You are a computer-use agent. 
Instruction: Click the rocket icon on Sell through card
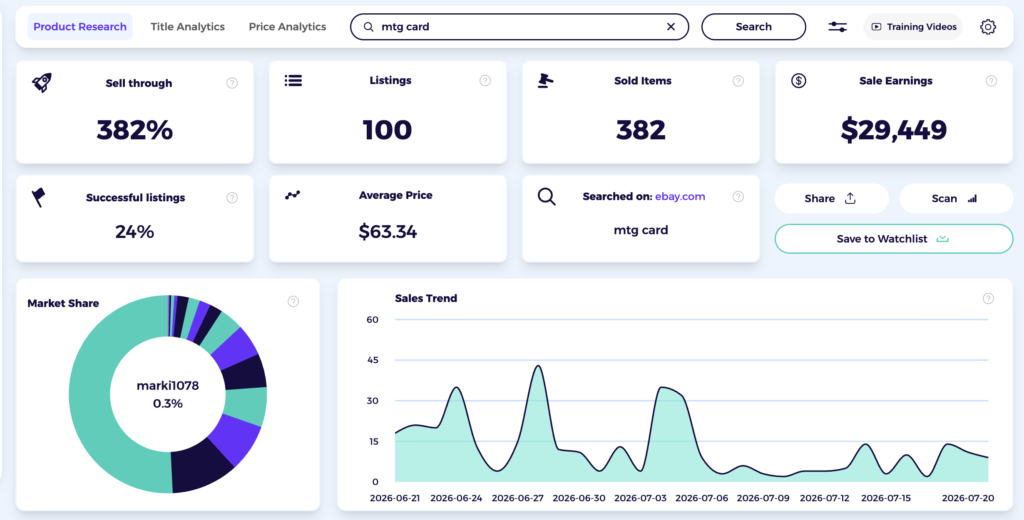pyautogui.click(x=42, y=82)
